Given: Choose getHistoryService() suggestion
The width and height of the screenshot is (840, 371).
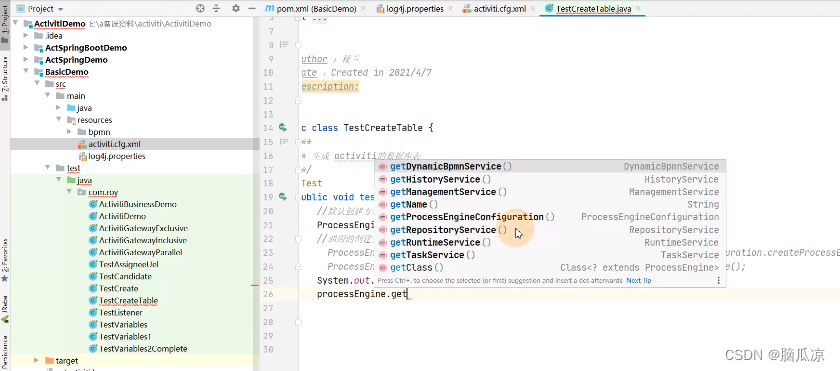Looking at the screenshot, I should click(550, 179).
